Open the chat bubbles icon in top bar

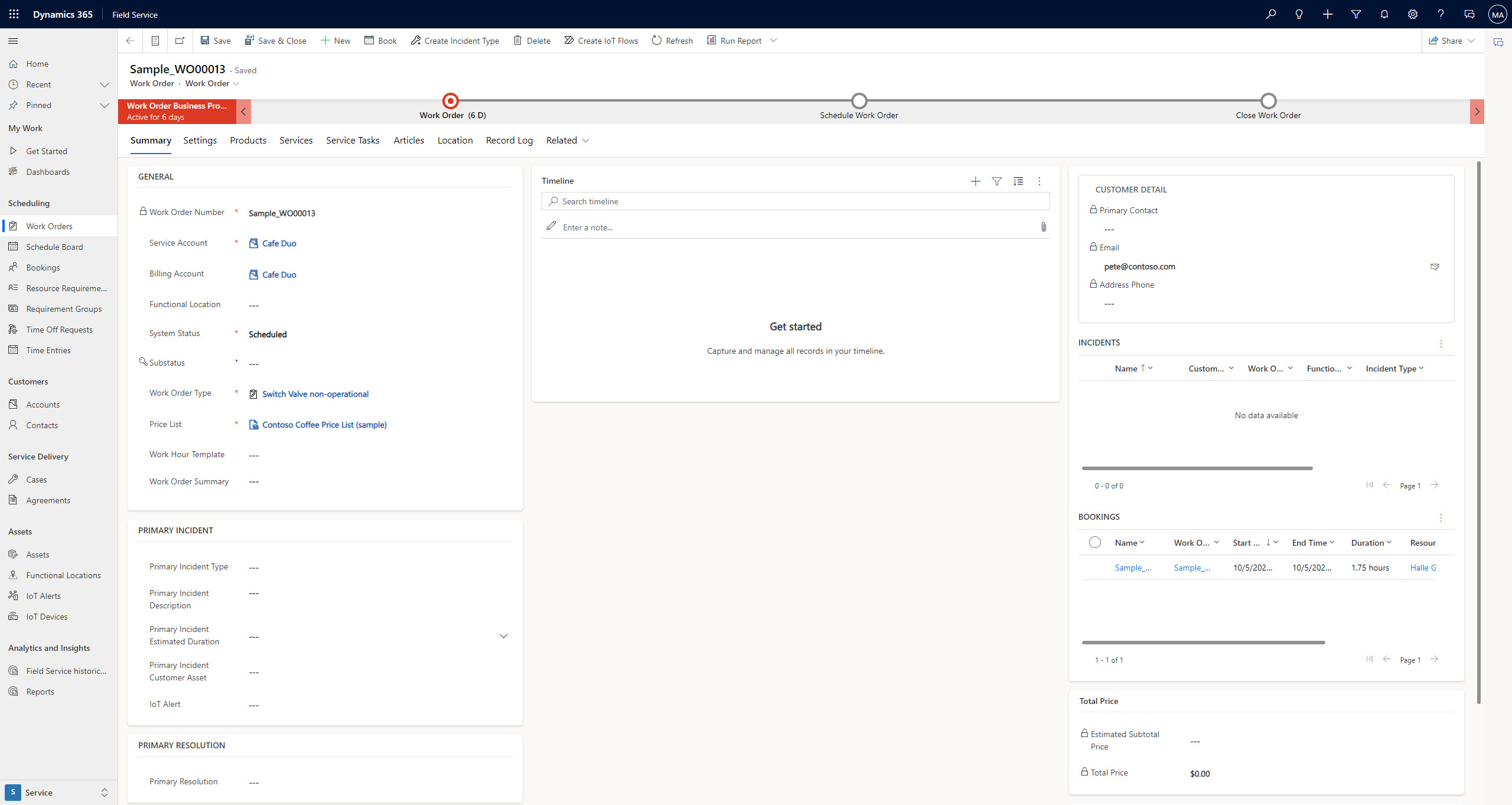click(x=1469, y=14)
